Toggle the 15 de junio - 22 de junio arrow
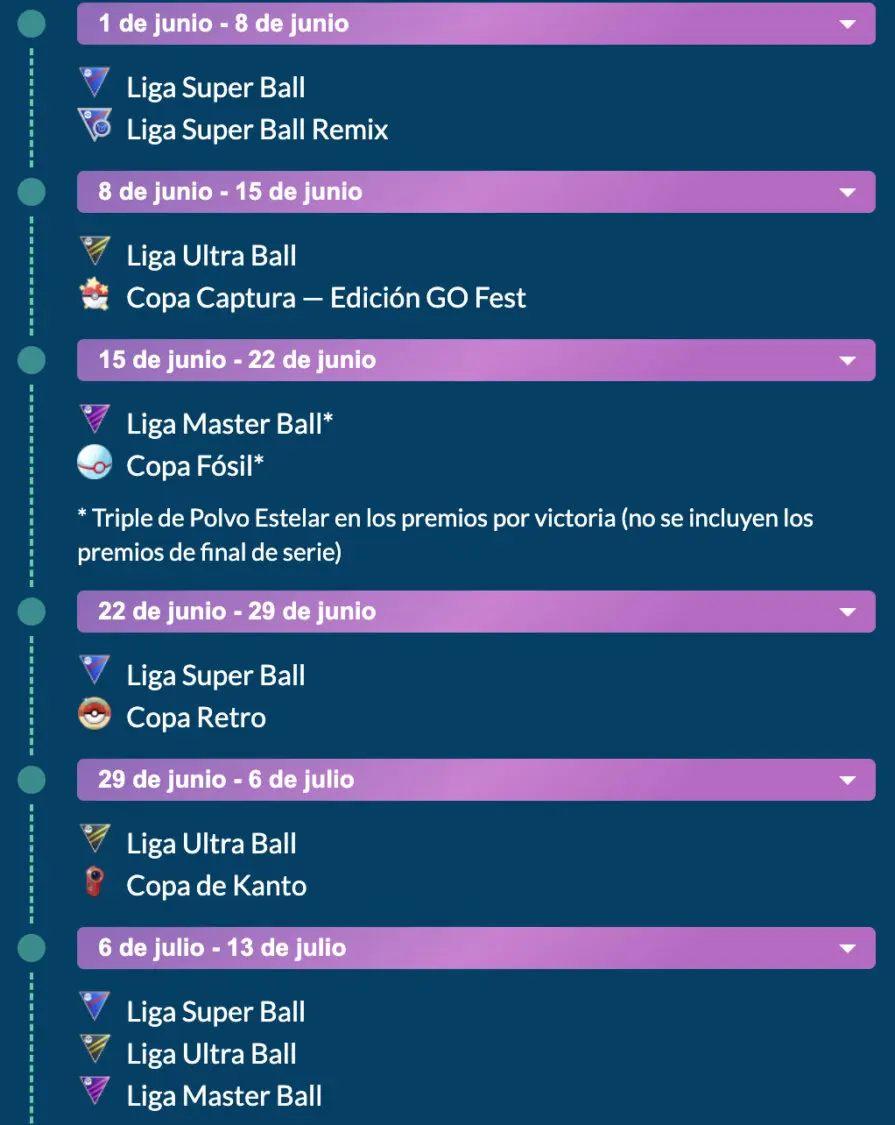 click(848, 360)
